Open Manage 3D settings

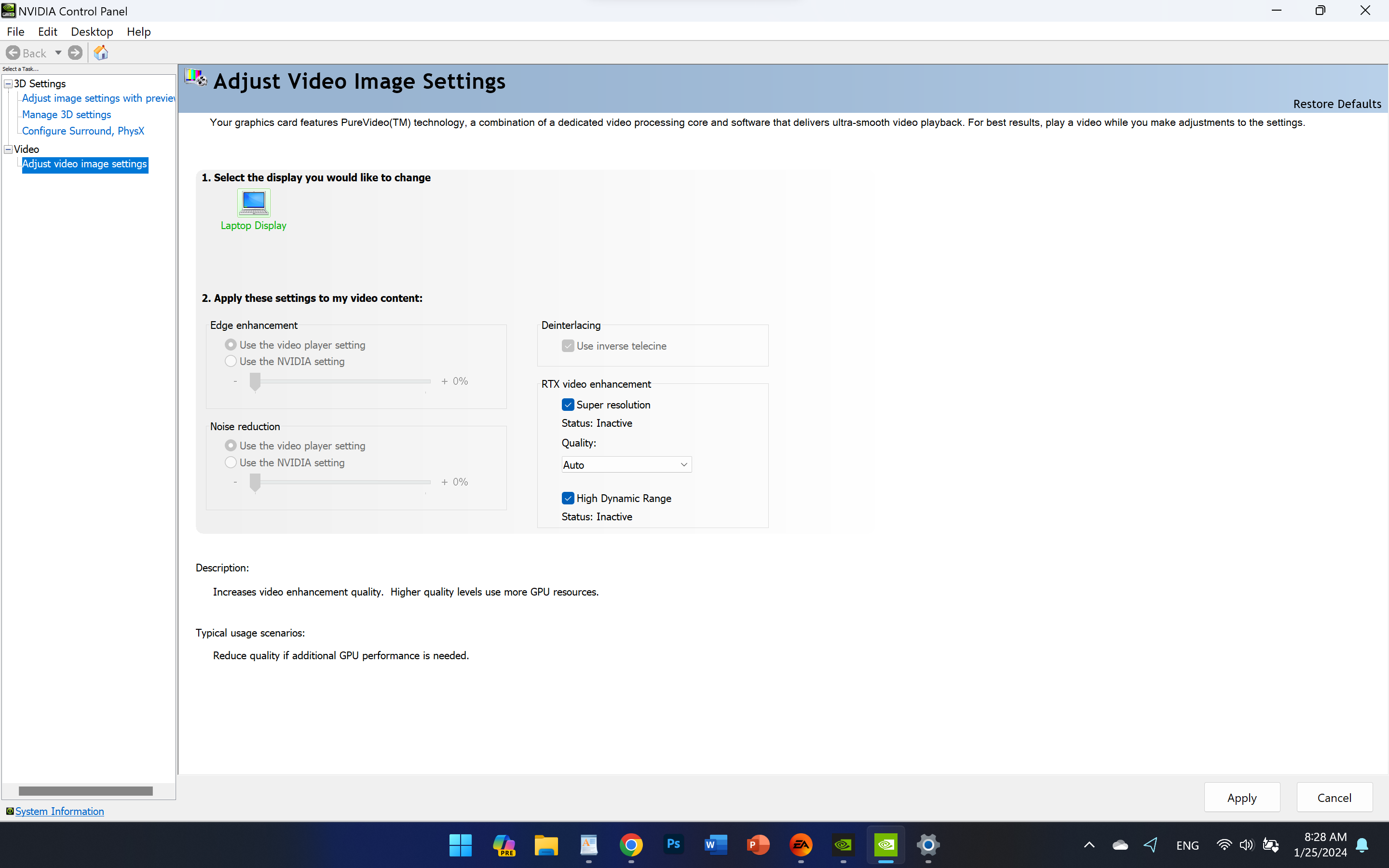[67, 114]
